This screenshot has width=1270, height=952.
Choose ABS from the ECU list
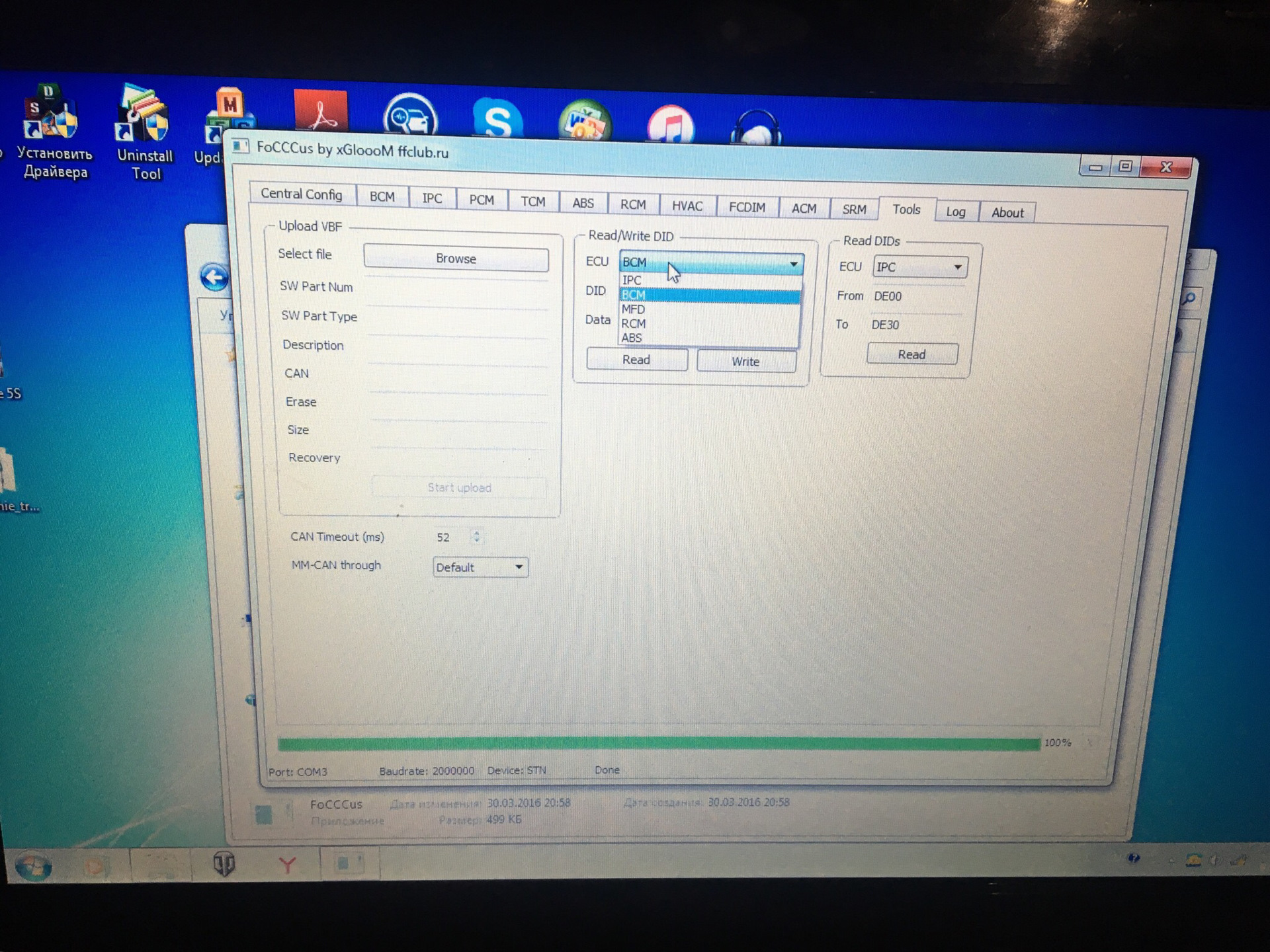[x=710, y=338]
